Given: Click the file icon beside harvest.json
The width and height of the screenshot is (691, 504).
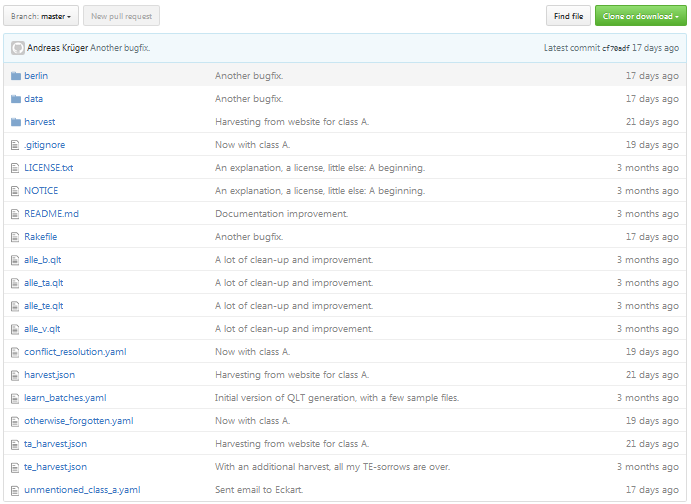Looking at the screenshot, I should 15,375.
